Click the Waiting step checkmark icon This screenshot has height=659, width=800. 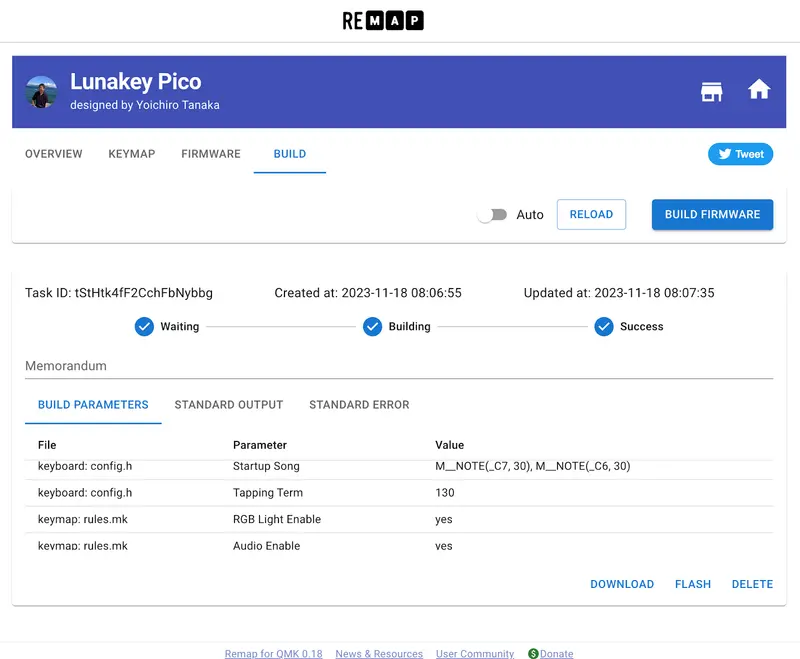coord(144,327)
